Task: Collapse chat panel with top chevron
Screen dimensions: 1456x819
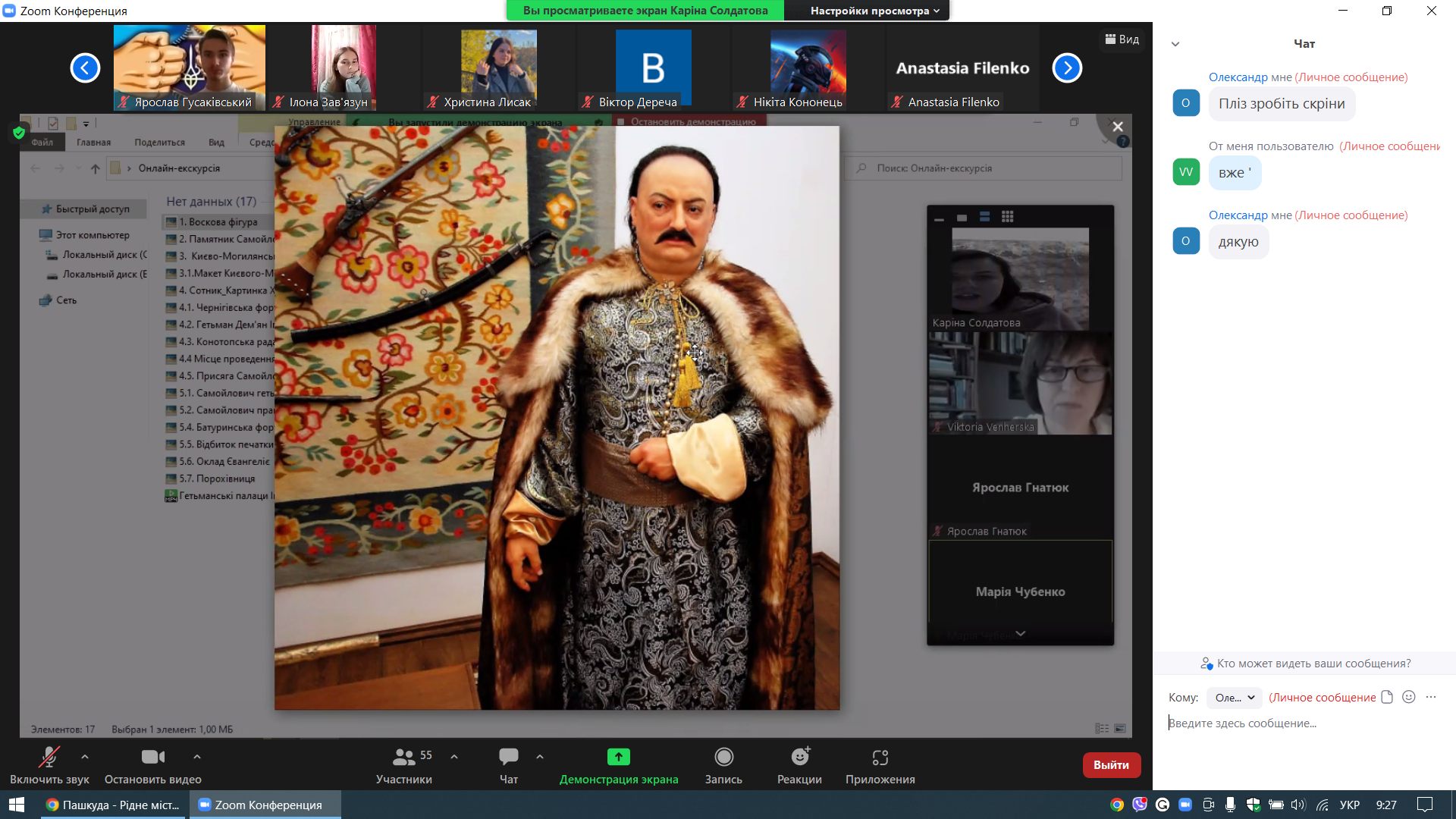Action: [x=1175, y=44]
